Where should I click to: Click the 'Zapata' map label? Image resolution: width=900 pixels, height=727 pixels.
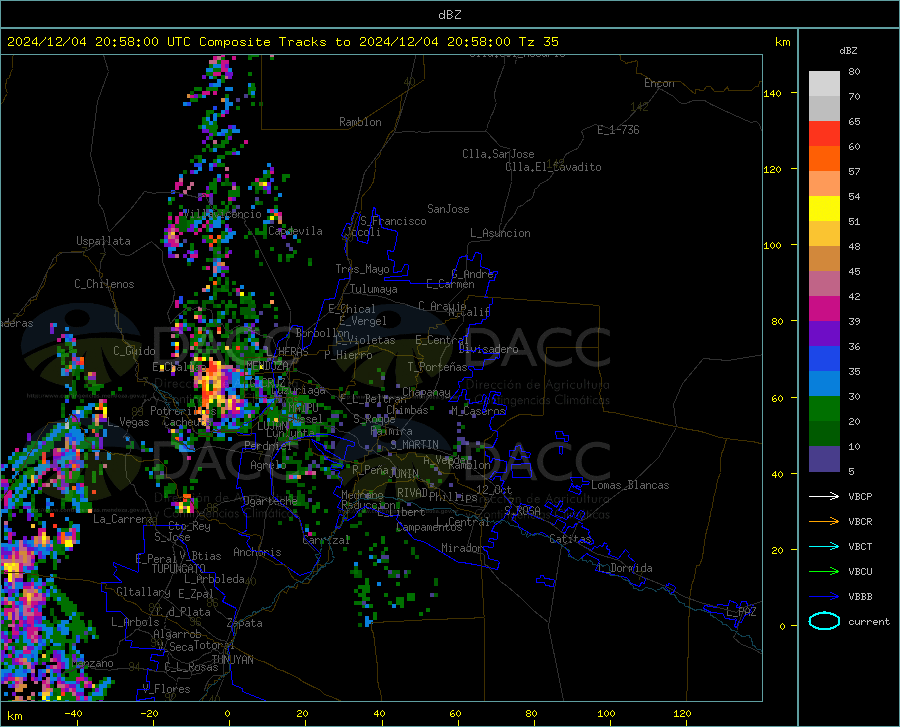coord(245,623)
